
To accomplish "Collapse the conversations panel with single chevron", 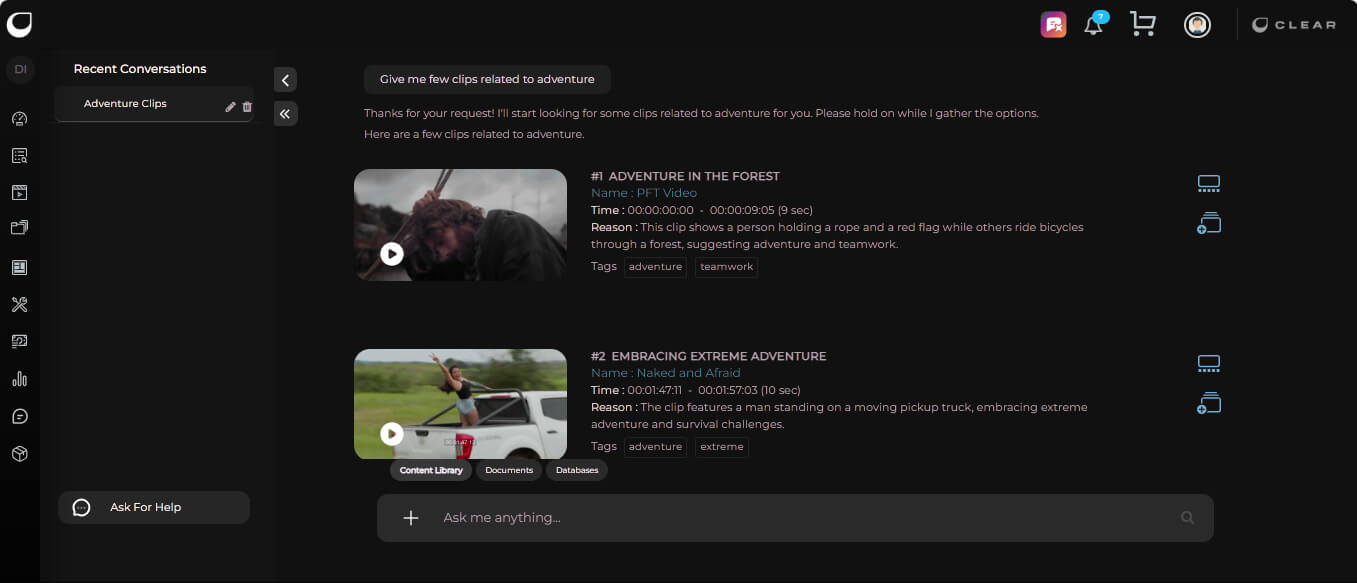I will pos(285,80).
